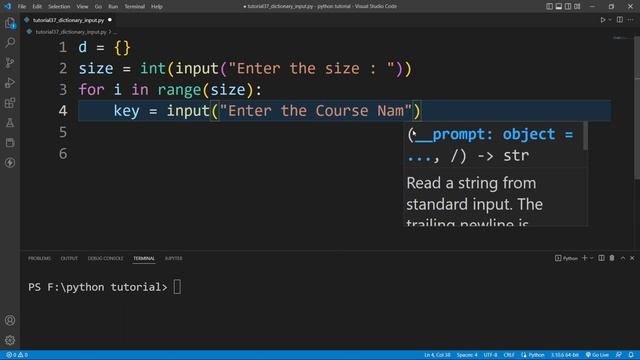Open the Search view in activity bar

[x=10, y=42]
